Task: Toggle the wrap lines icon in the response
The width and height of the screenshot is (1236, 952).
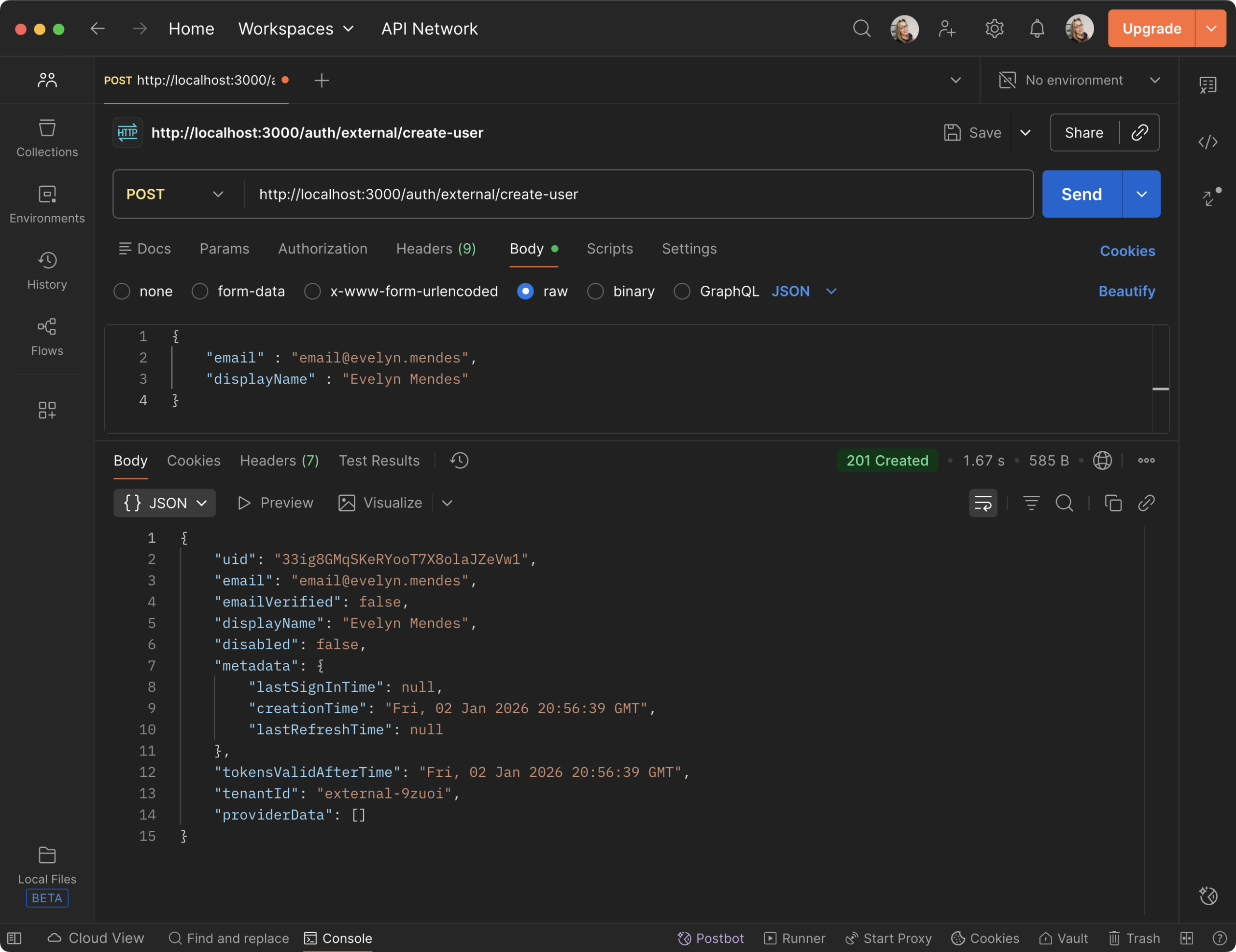Action: pos(983,503)
